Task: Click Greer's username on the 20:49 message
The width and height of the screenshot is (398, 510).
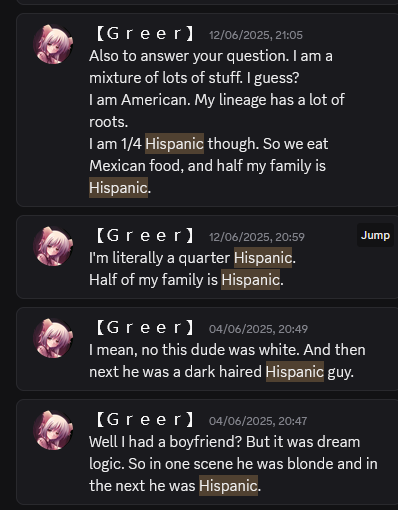Action: click(x=145, y=328)
